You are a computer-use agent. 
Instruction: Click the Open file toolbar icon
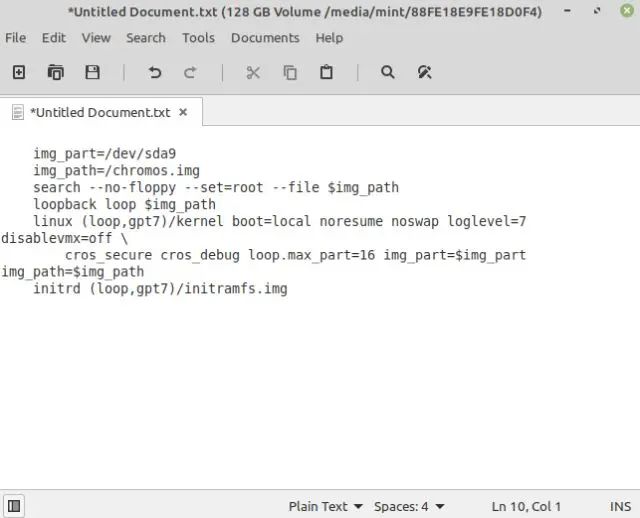coord(56,72)
